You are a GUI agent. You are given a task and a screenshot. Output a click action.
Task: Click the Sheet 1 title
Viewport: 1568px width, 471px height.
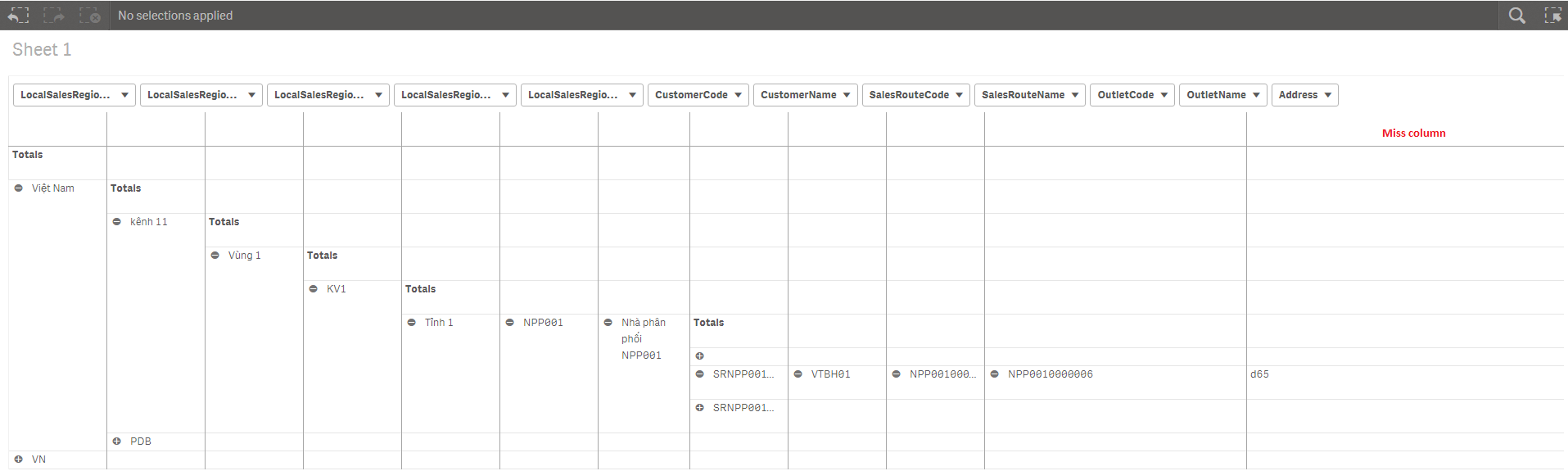(x=42, y=50)
